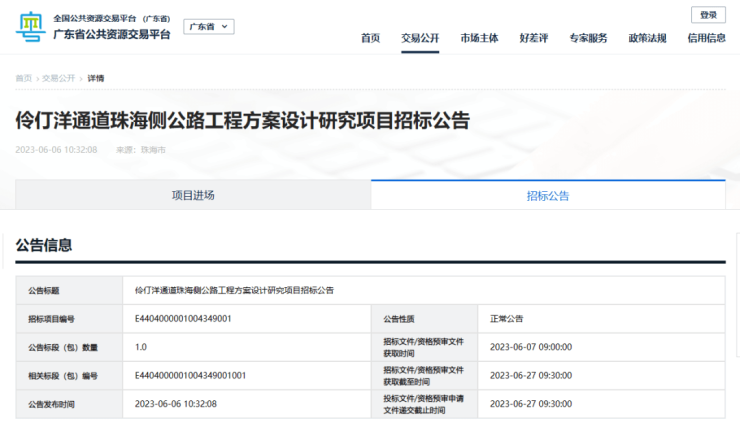Click the 交易公开 breadcrumb link

point(58,77)
